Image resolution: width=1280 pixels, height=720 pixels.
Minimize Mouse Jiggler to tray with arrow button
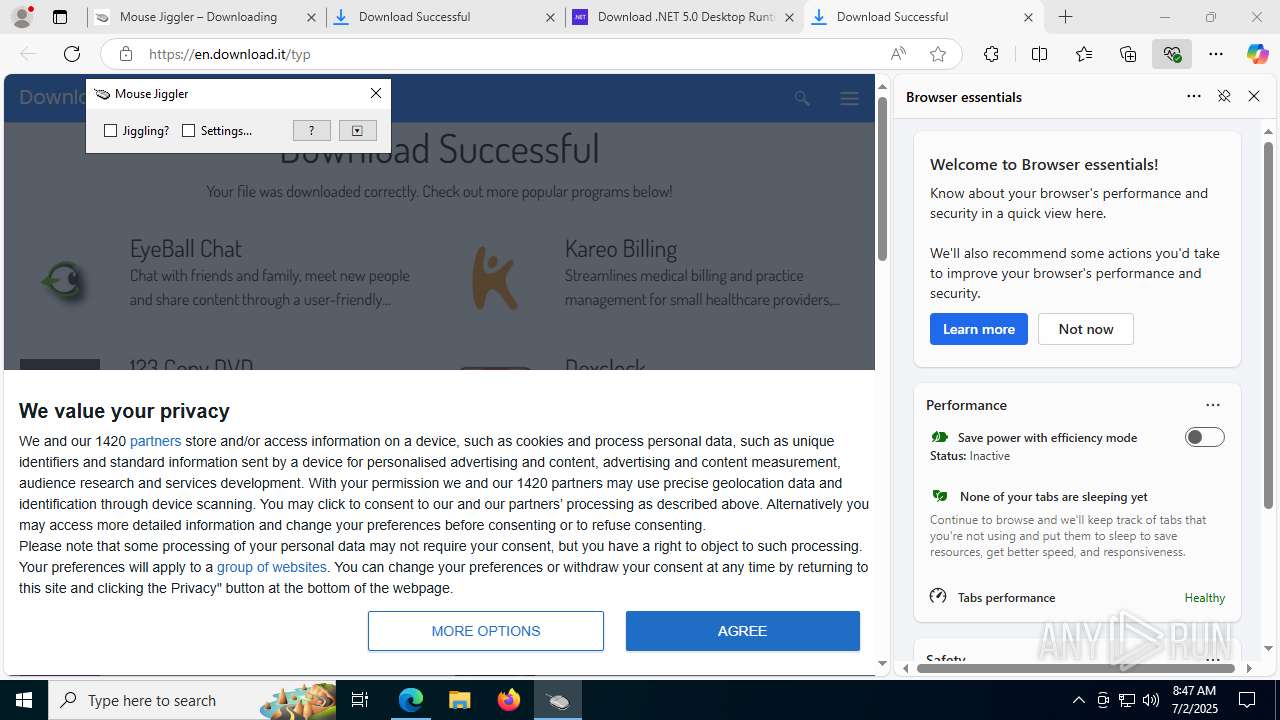point(357,131)
